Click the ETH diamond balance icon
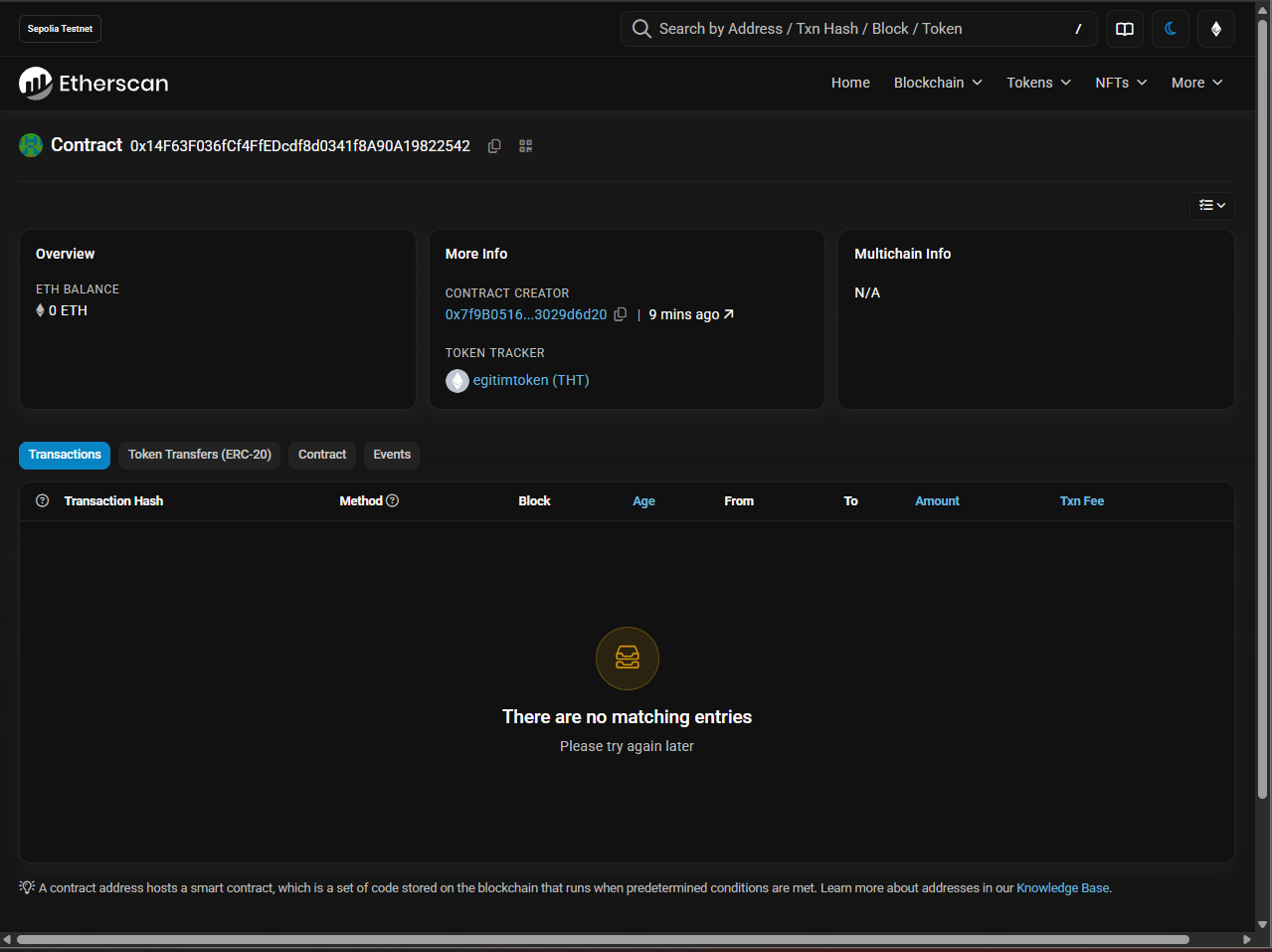 pos(40,310)
